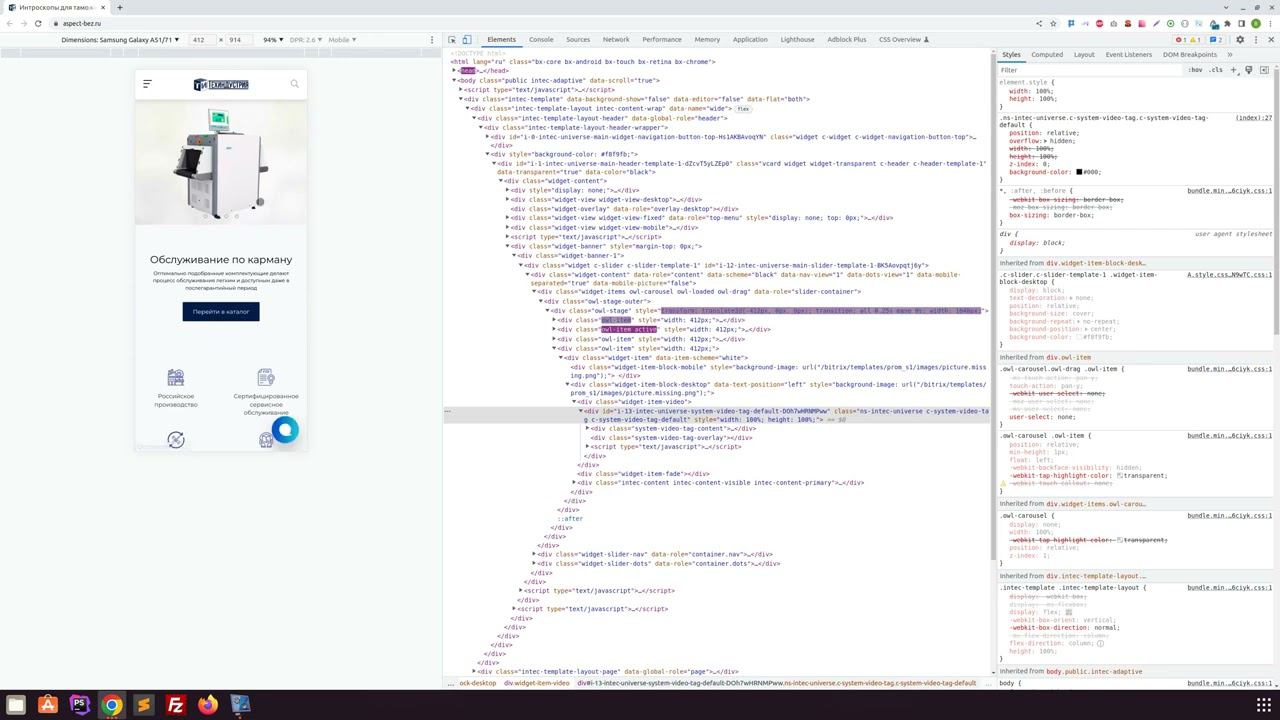Open the Network tab
The height and width of the screenshot is (720, 1280).
616,40
